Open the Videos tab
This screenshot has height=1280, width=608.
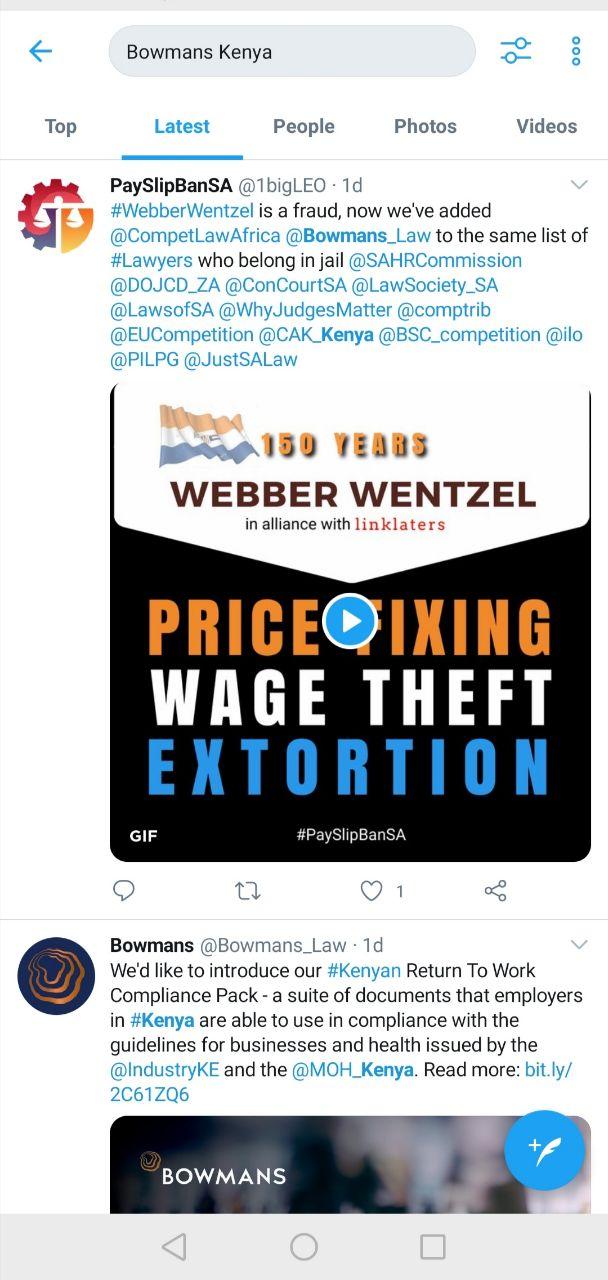(547, 126)
